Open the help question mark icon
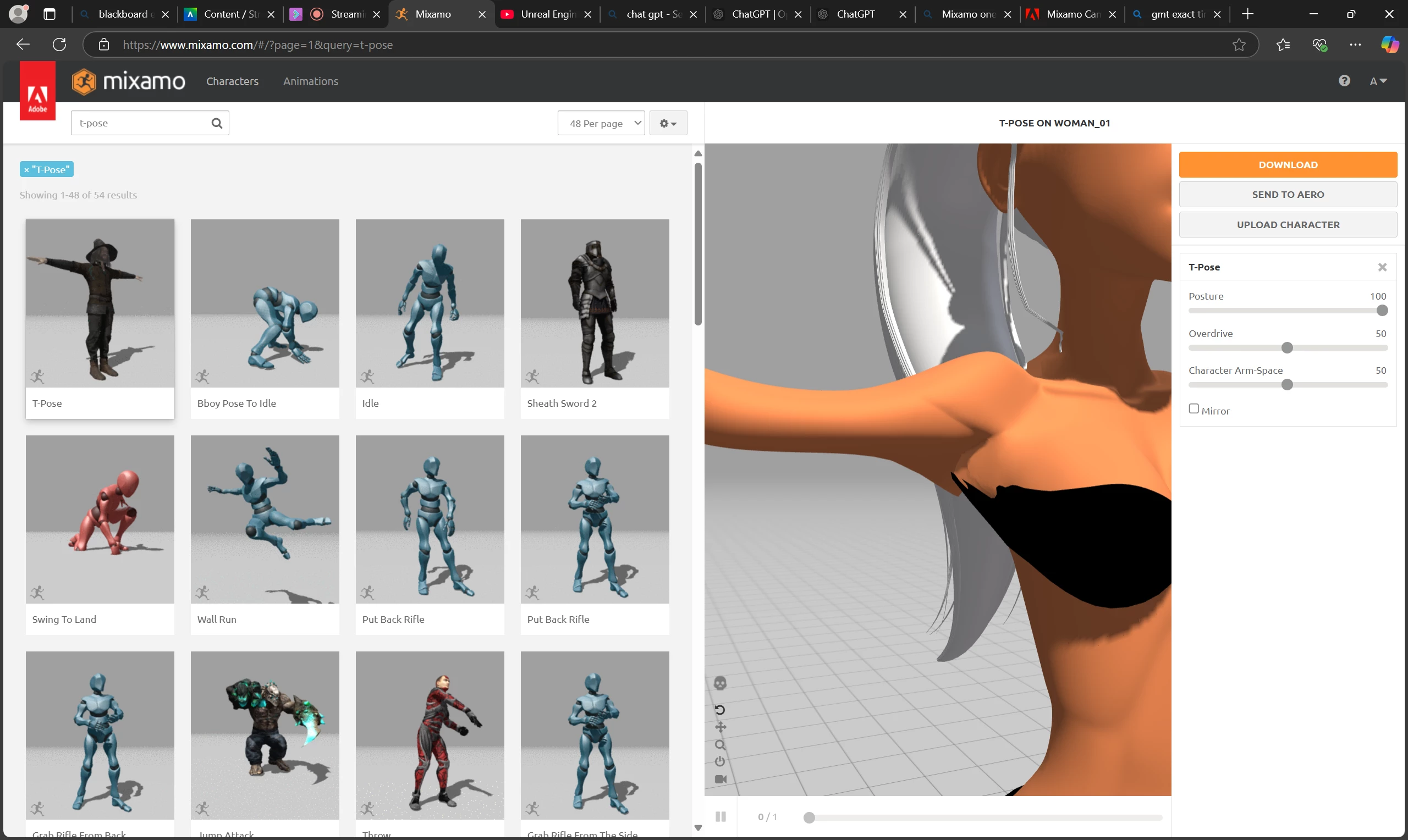 click(1344, 81)
